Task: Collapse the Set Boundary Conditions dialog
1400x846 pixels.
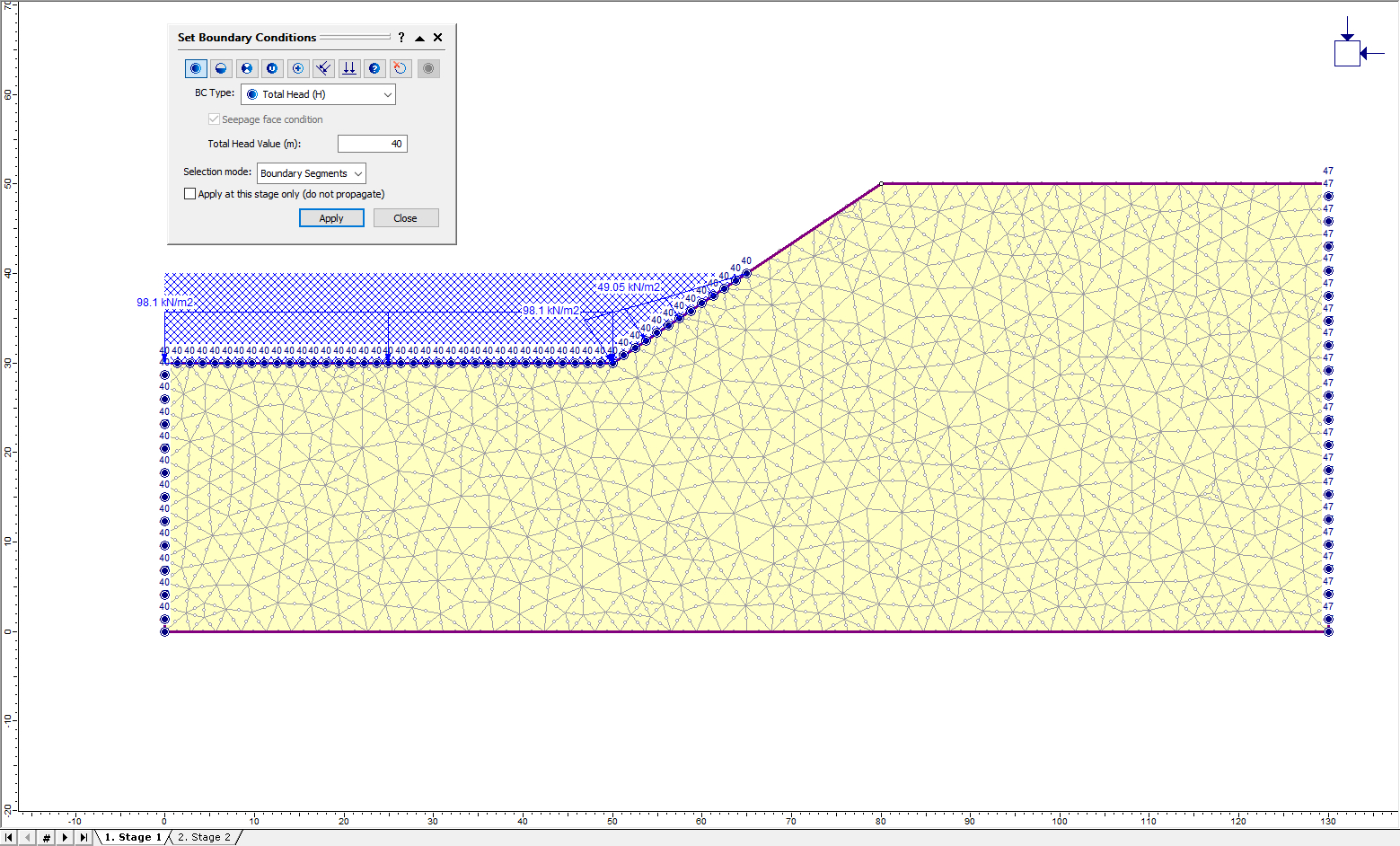Action: click(419, 38)
